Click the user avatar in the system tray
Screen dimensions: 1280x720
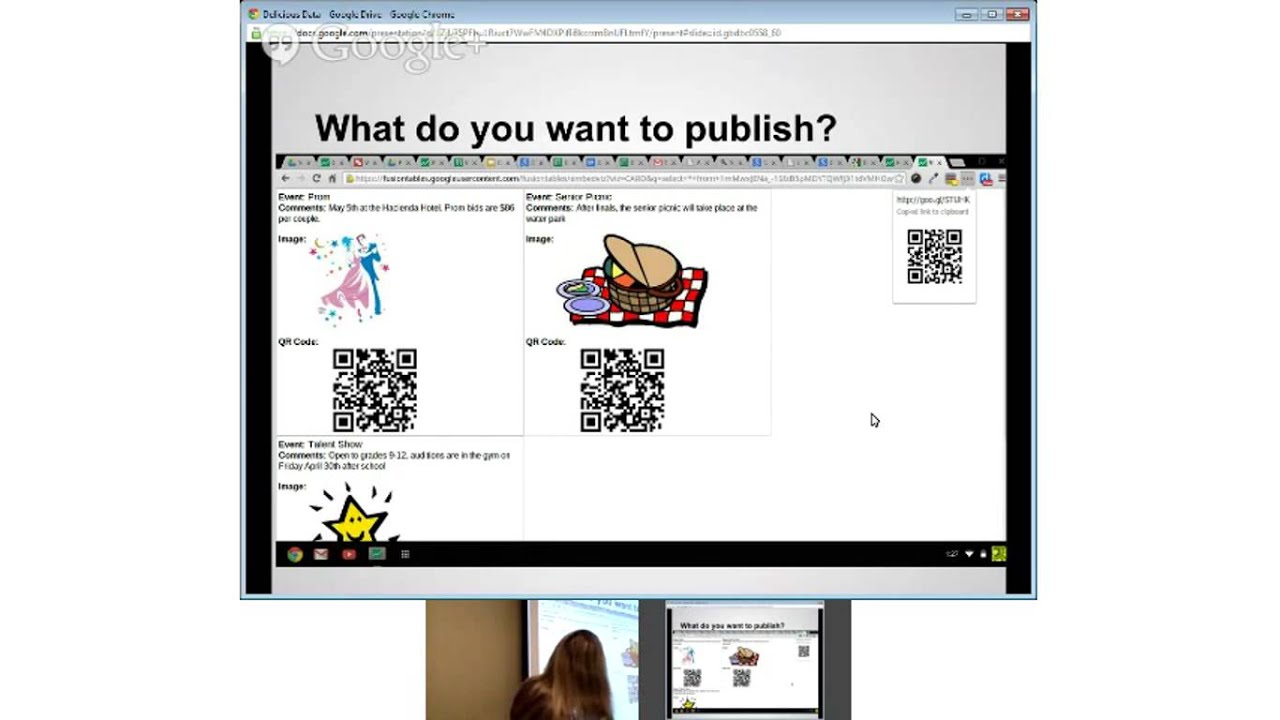pos(998,554)
